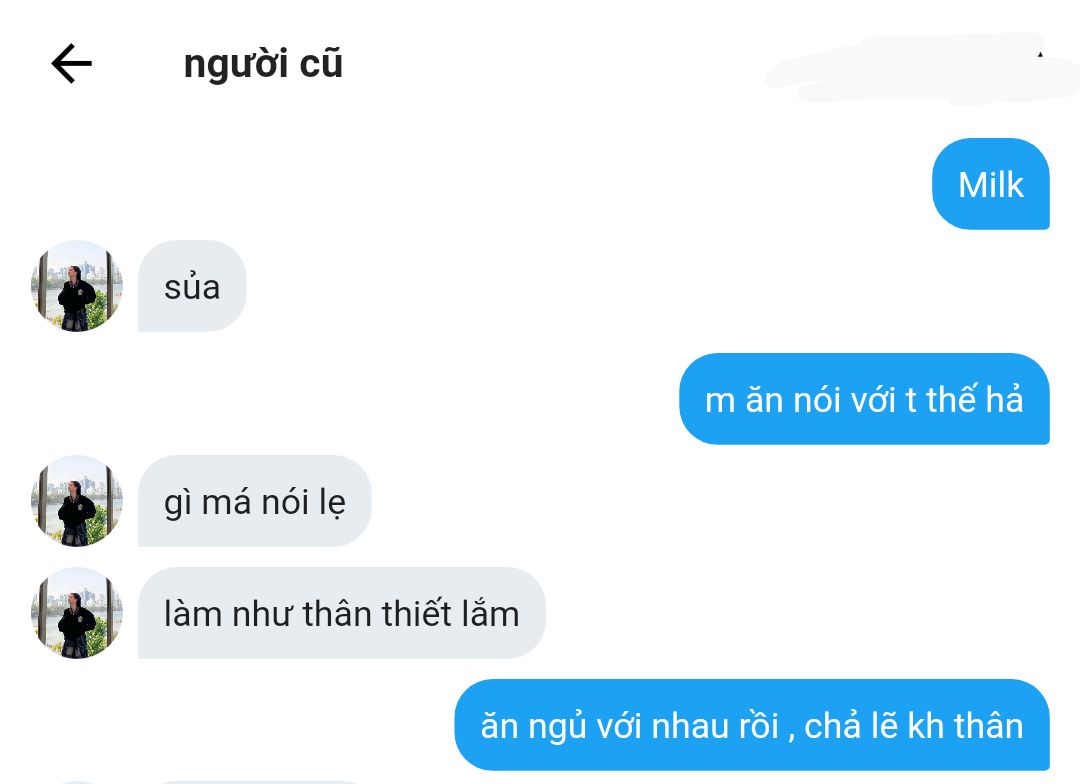Image resolution: width=1080 pixels, height=784 pixels.
Task: Open the người cũ conversation title
Action: tap(263, 63)
